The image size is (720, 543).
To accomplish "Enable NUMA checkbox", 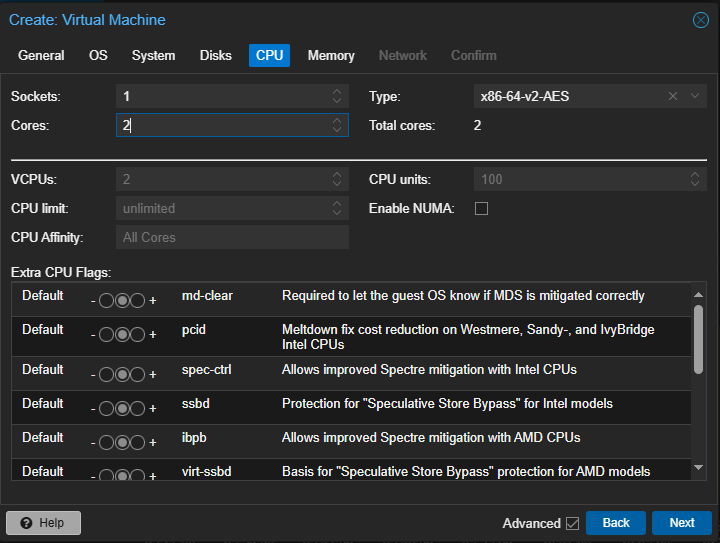I will pos(481,209).
